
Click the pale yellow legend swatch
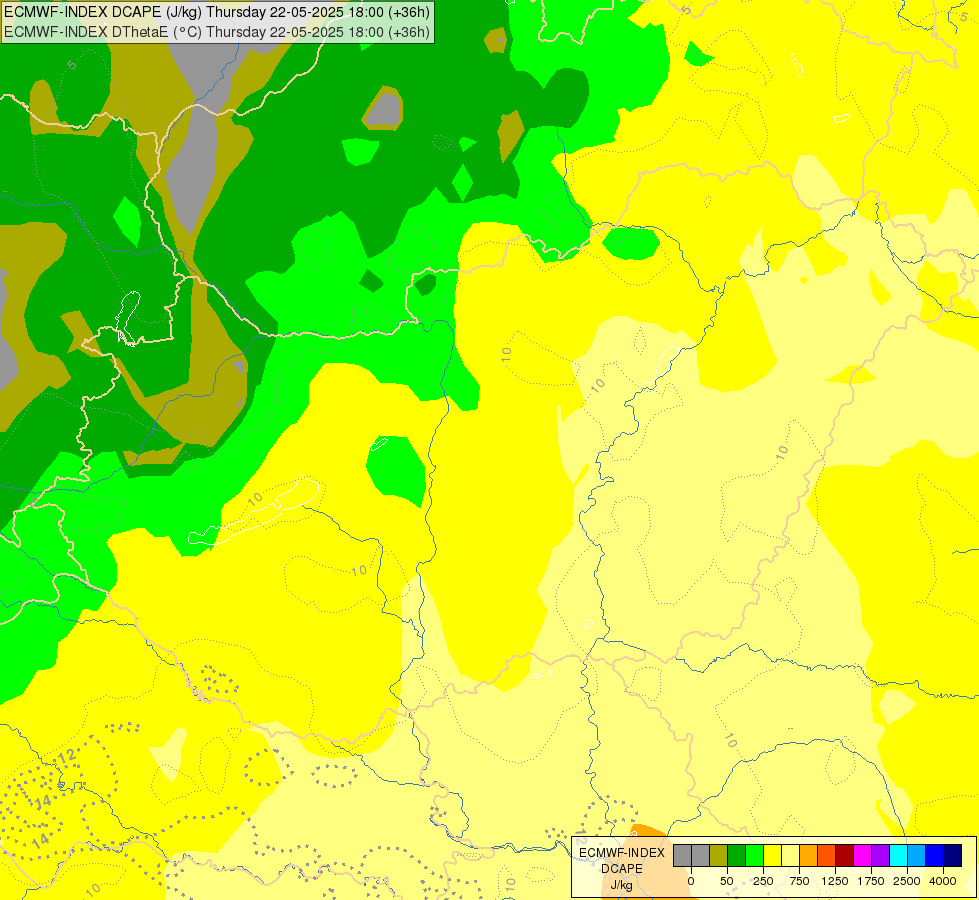tap(790, 856)
